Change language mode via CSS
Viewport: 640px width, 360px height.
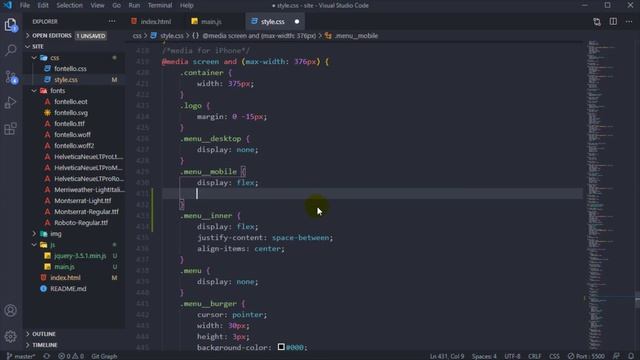(x=554, y=356)
